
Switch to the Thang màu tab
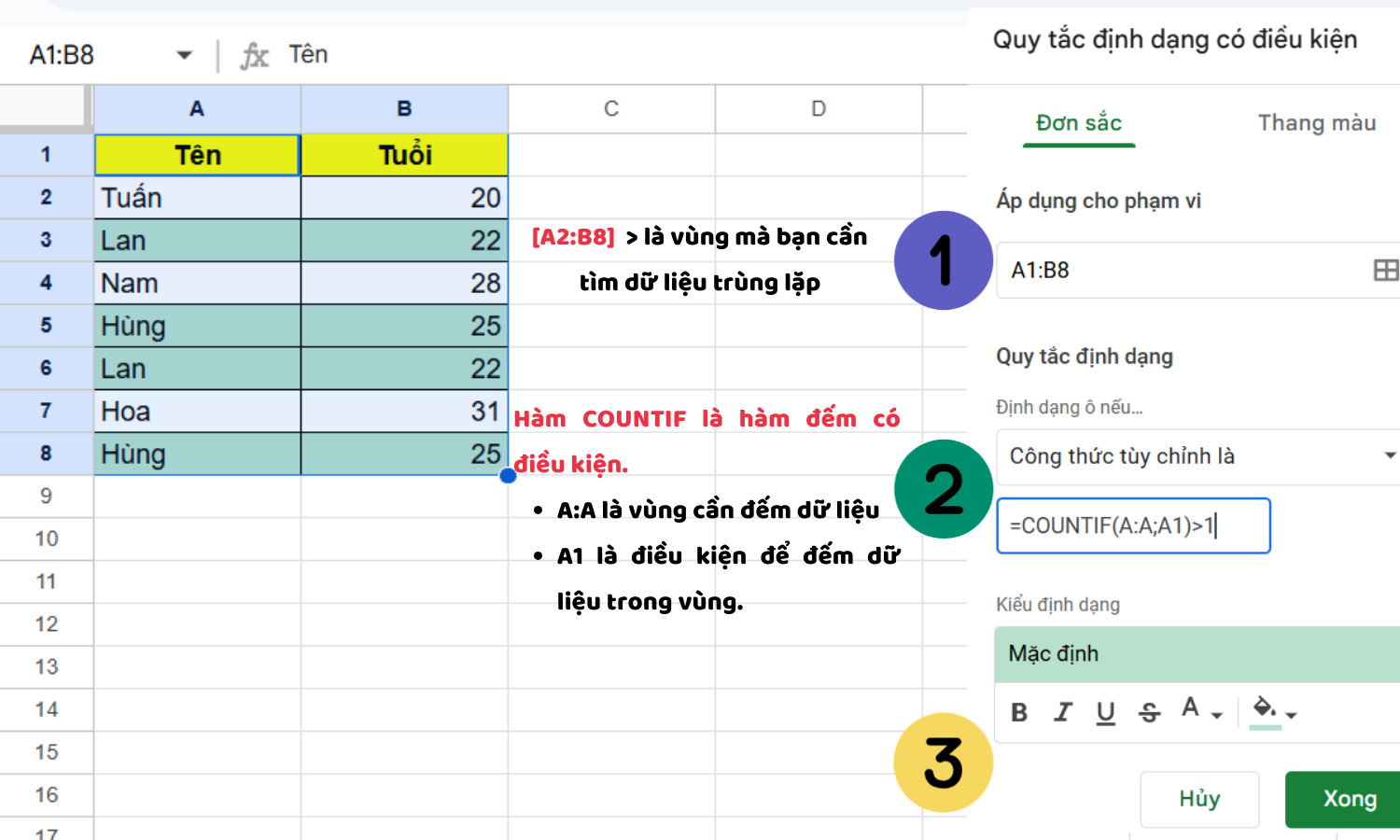click(1316, 122)
